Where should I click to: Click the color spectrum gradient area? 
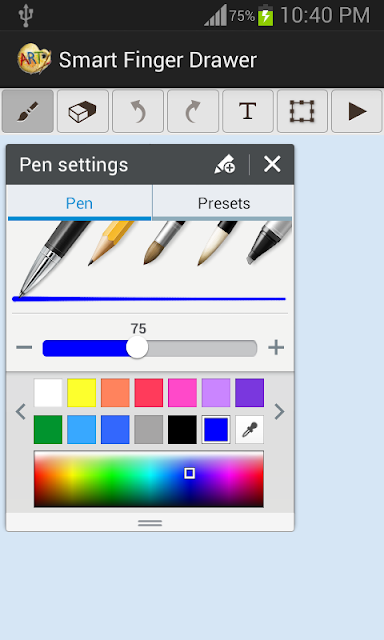pyautogui.click(x=149, y=479)
